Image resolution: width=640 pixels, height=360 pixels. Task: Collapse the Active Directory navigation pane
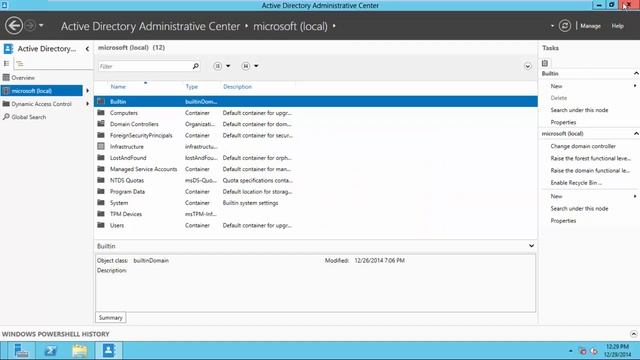[87, 49]
